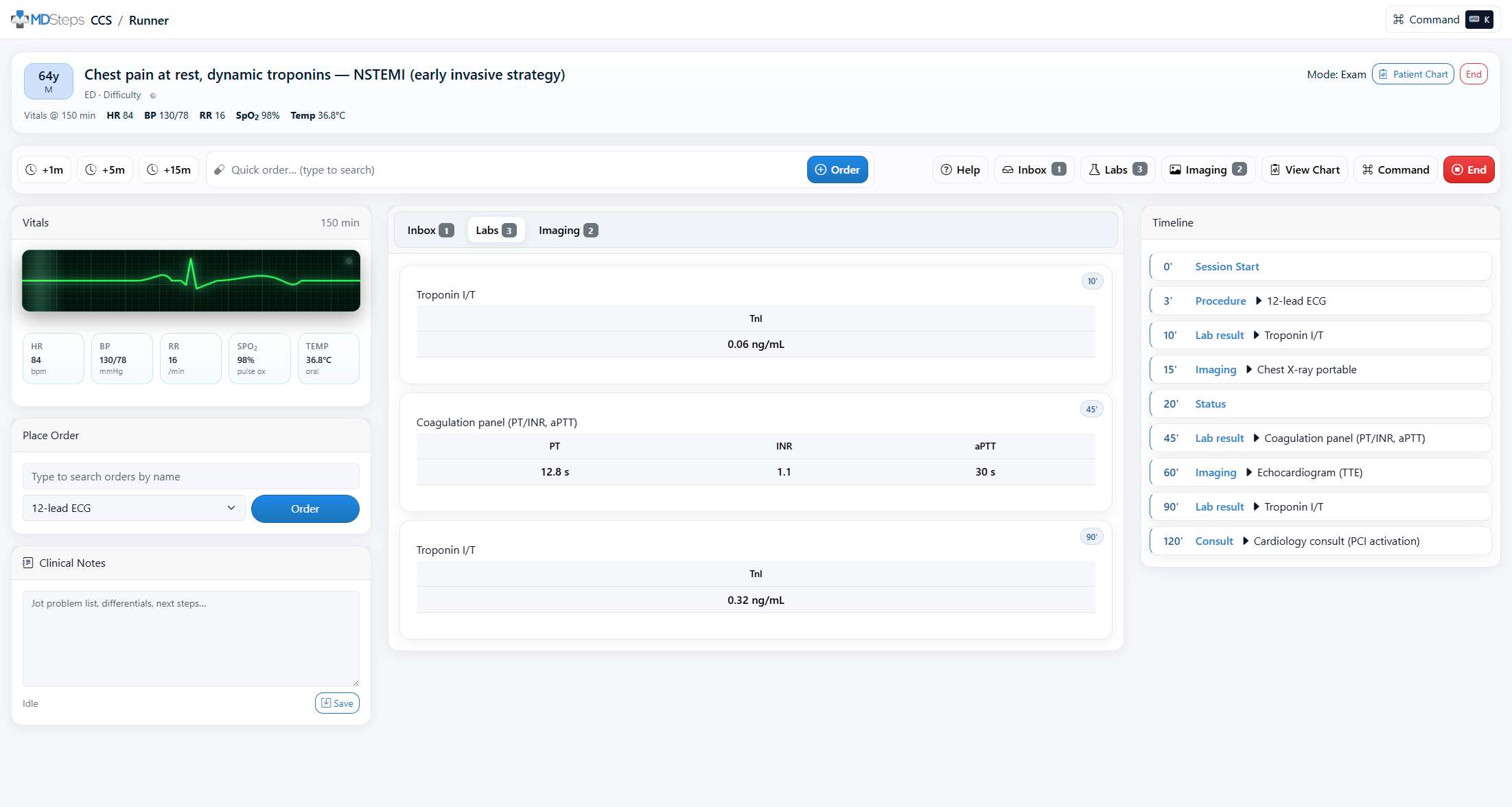Select the Labs flask icon
Viewport: 1512px width, 807px height.
pos(1094,169)
